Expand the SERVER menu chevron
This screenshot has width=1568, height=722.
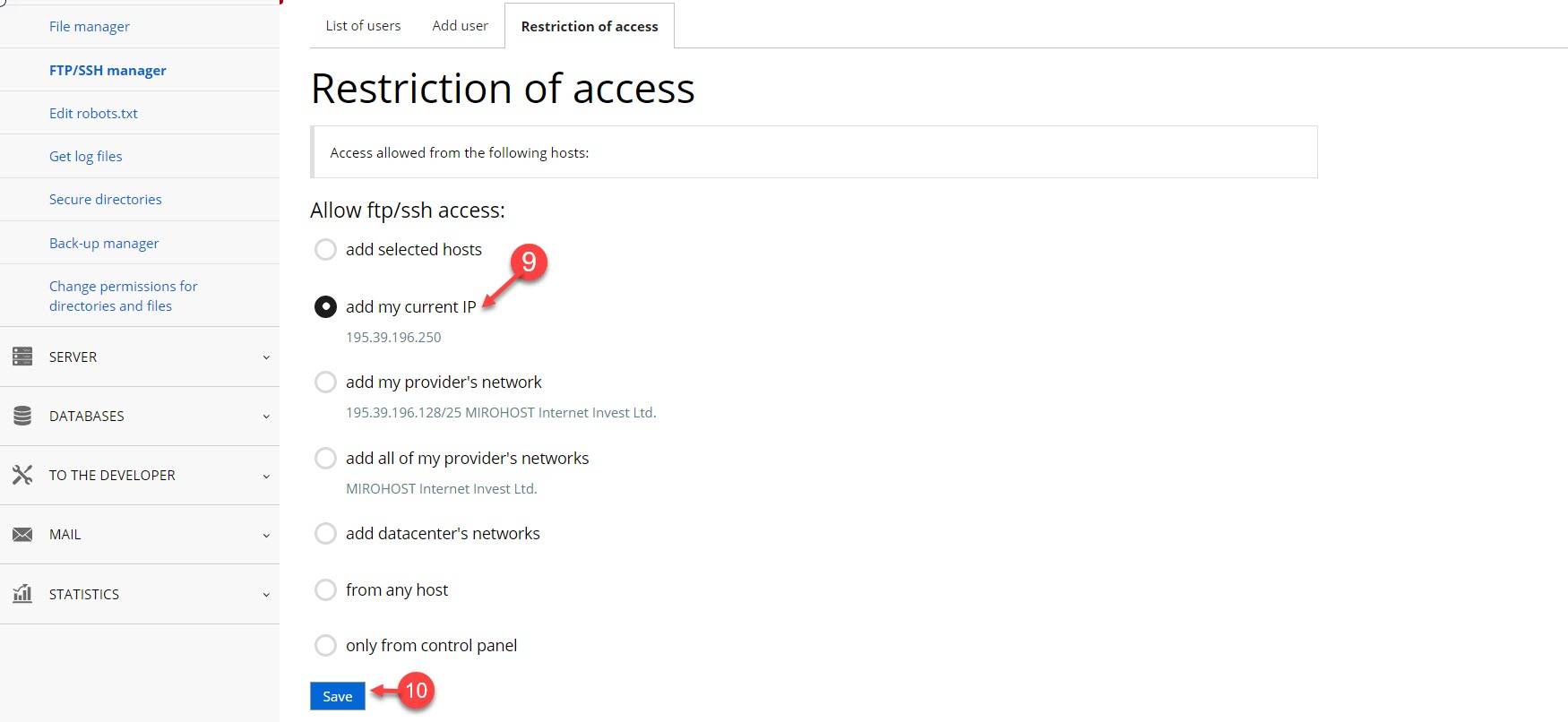(x=266, y=357)
